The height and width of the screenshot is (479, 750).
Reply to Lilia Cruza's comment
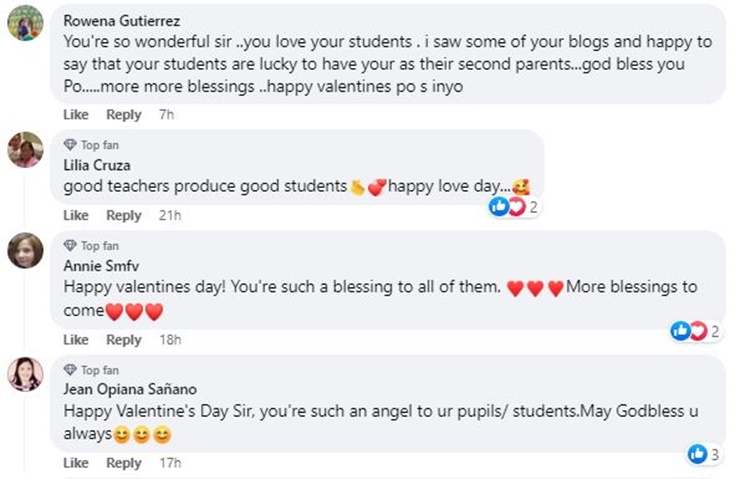point(124,215)
